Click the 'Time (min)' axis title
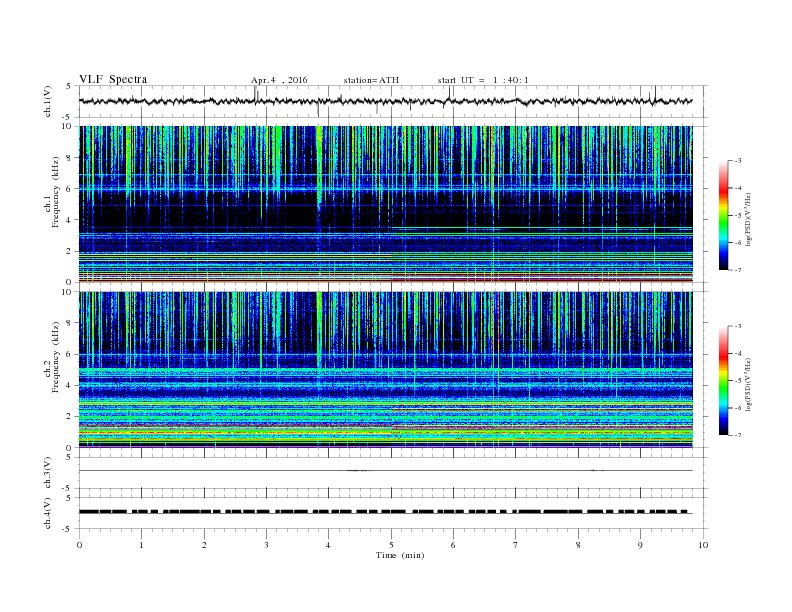The width and height of the screenshot is (792, 612). (400, 555)
